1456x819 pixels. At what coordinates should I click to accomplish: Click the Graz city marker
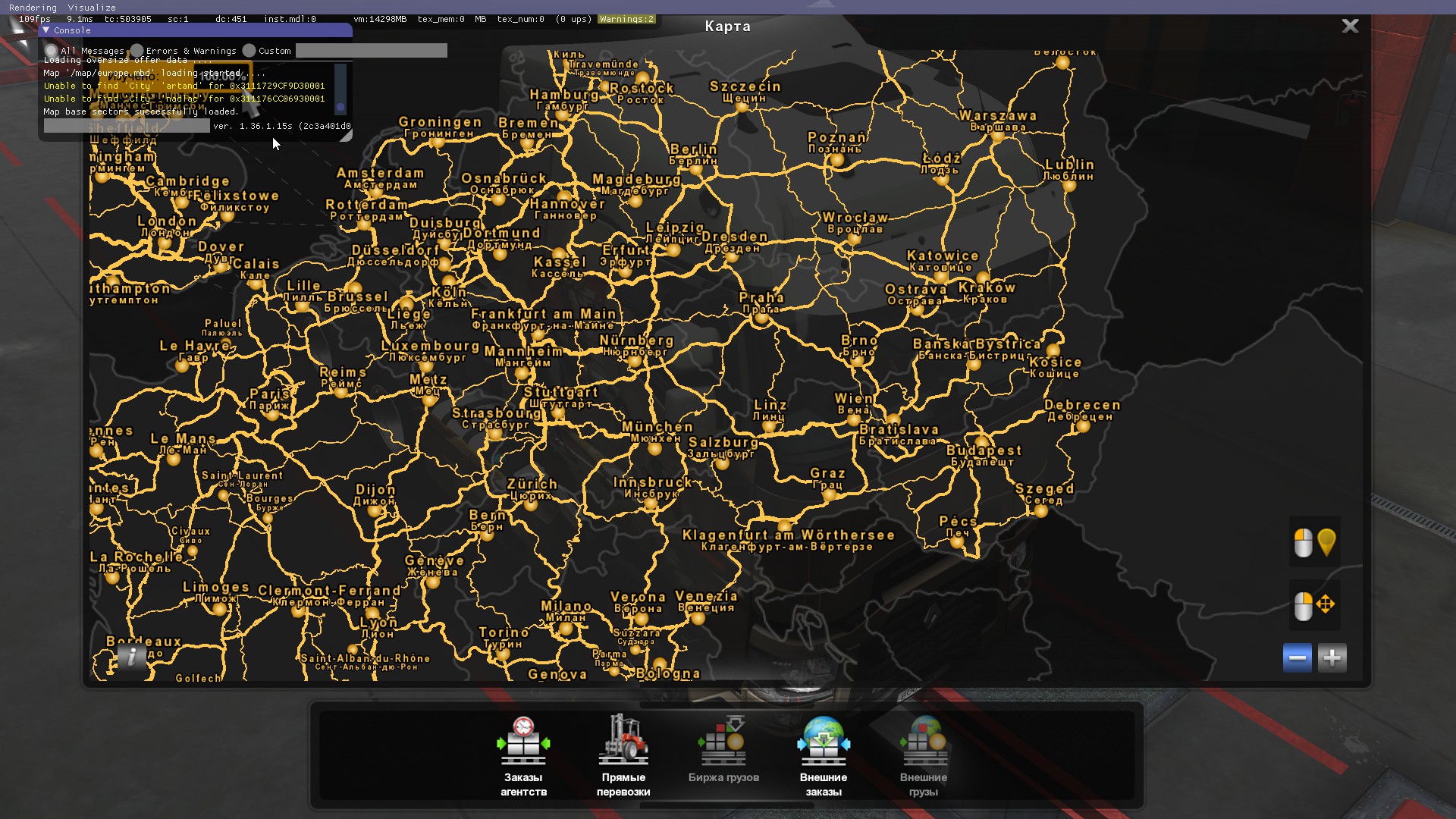(830, 495)
